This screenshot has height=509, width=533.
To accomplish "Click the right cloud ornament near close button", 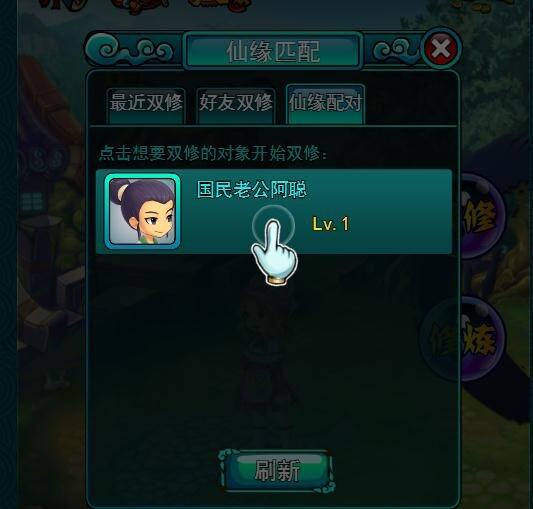I will (396, 51).
